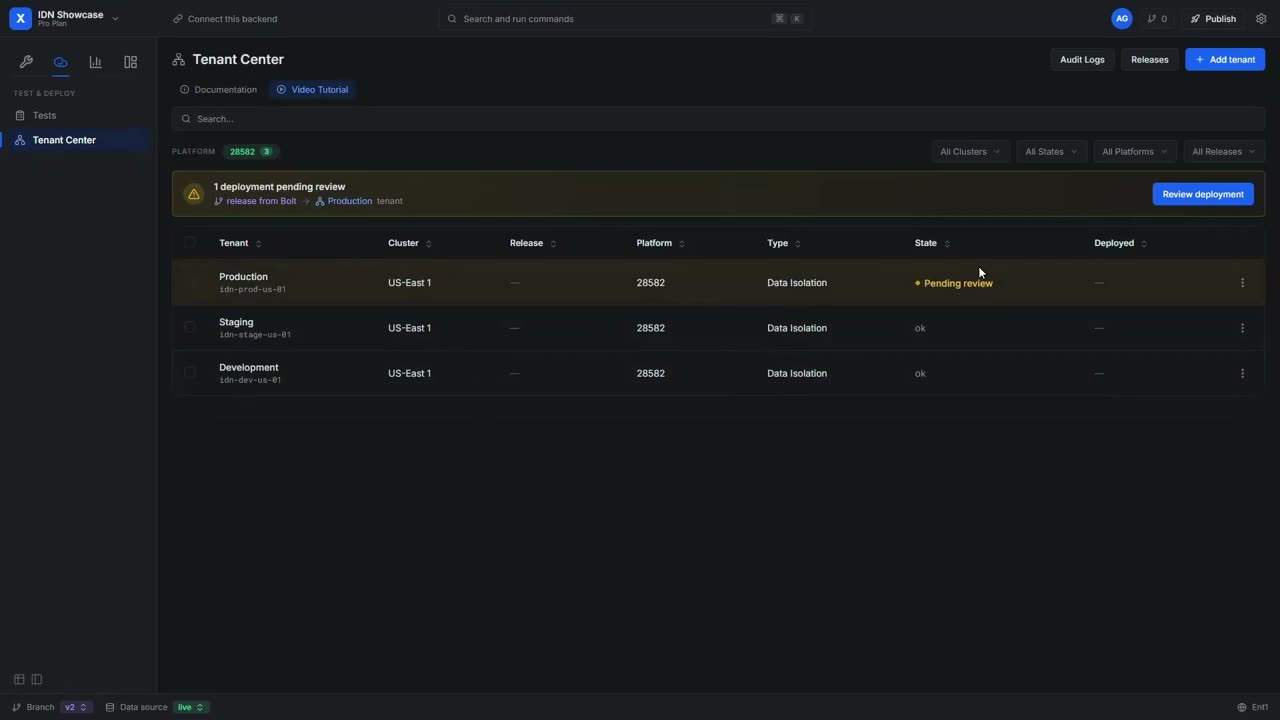Toggle the select-all tenants checkbox
This screenshot has height=720, width=1280.
tap(190, 243)
